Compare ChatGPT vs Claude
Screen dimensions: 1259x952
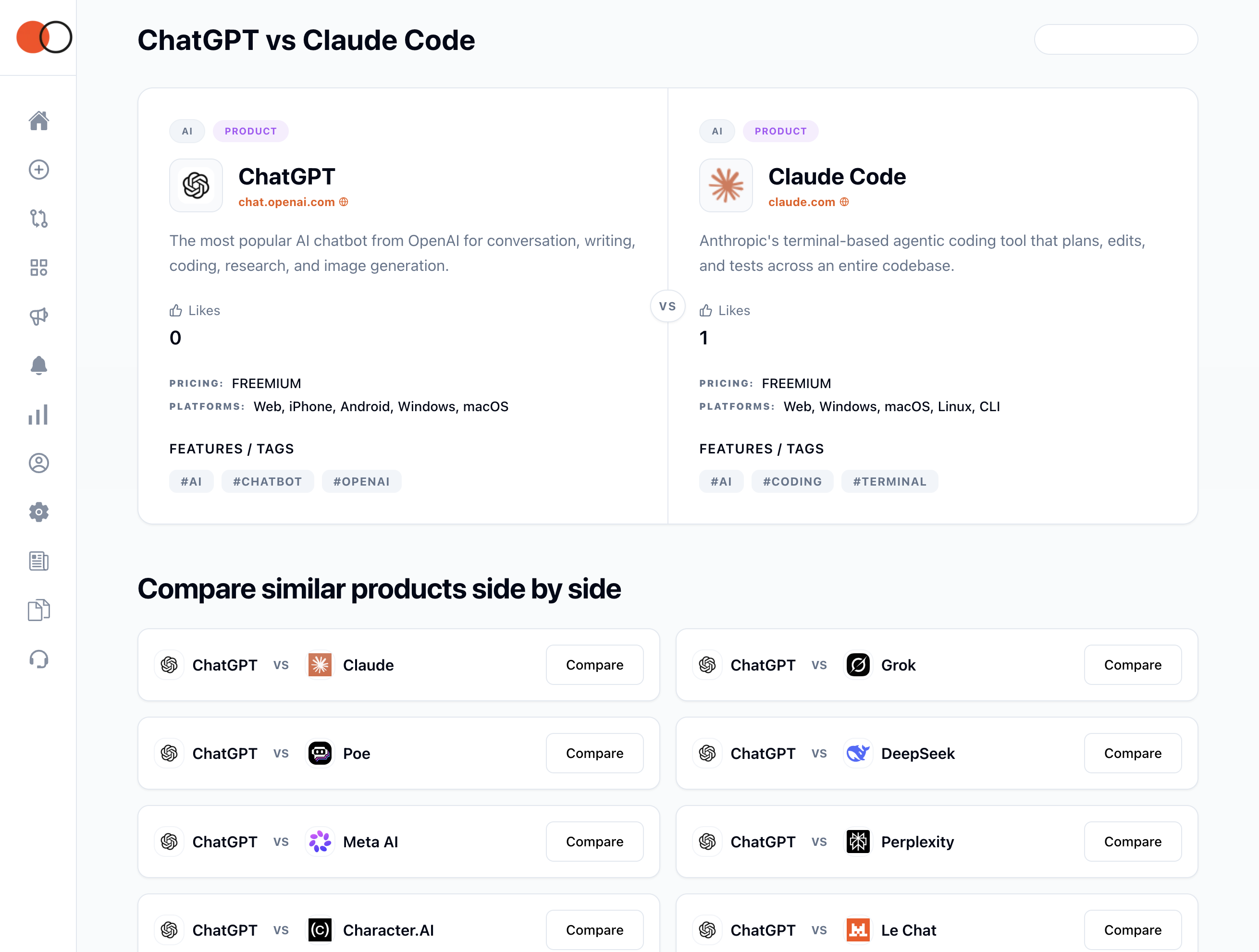(x=594, y=665)
